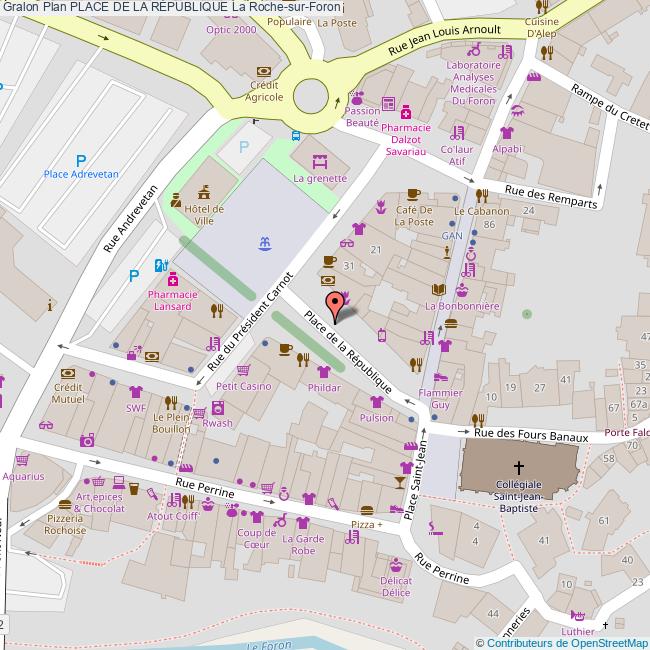Click the central roundabout island
Image resolution: width=650 pixels, height=650 pixels.
pyautogui.click(x=312, y=96)
